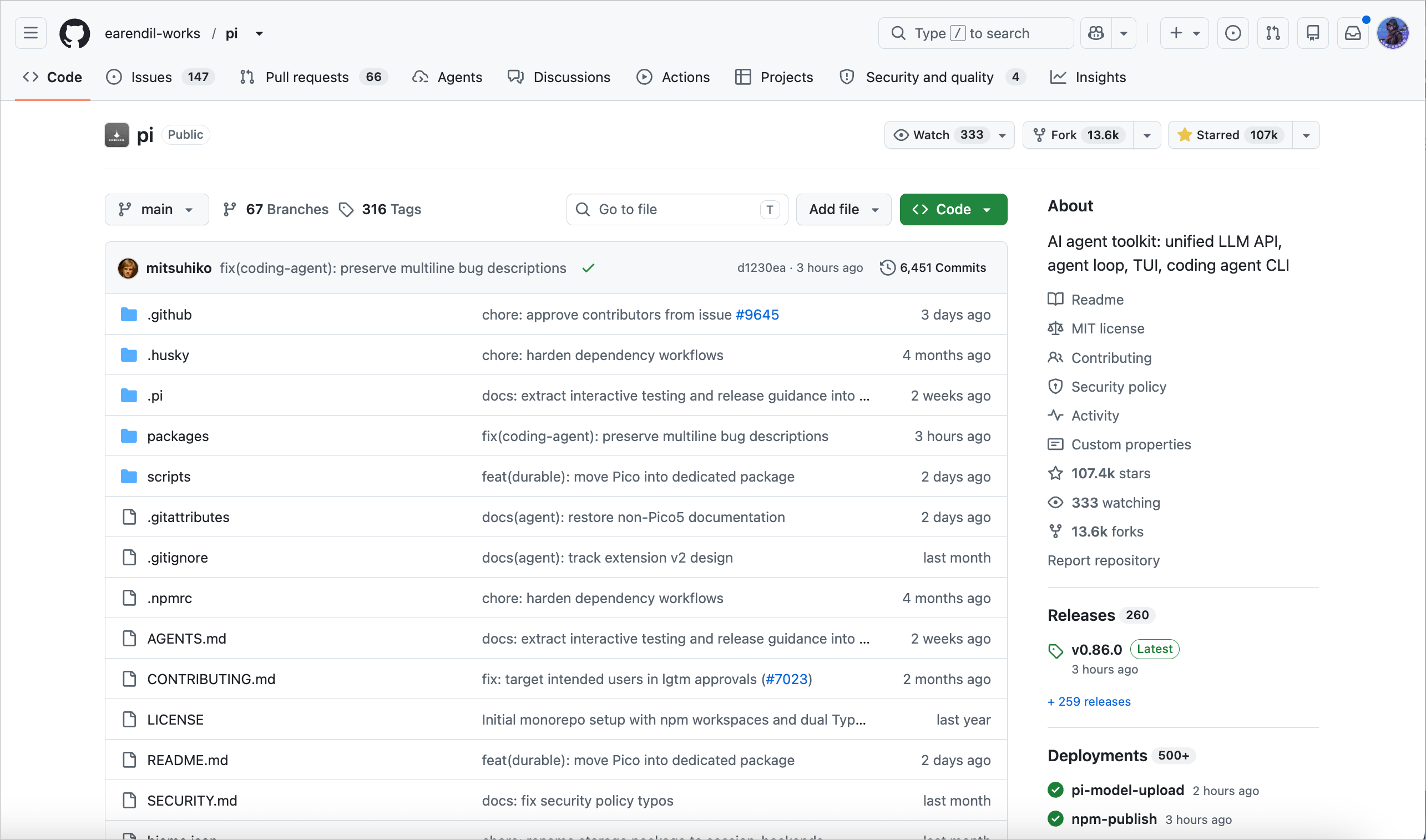Open the repository switcher caret next to pi
The image size is (1426, 840).
point(259,33)
